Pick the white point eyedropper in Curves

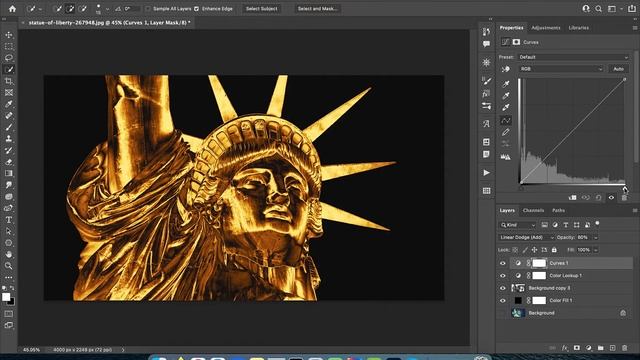[506, 107]
